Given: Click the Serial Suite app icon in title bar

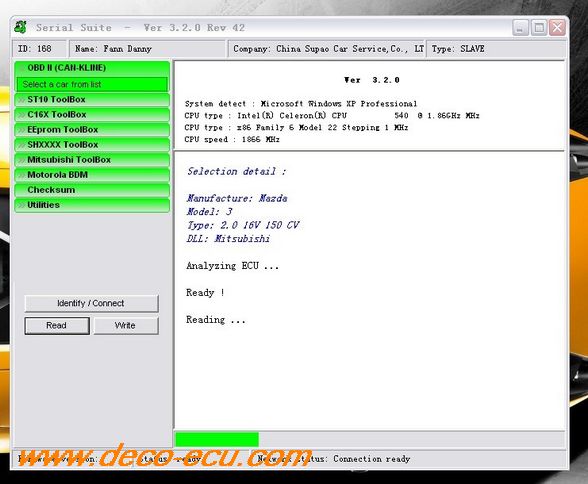Looking at the screenshot, I should (20, 27).
